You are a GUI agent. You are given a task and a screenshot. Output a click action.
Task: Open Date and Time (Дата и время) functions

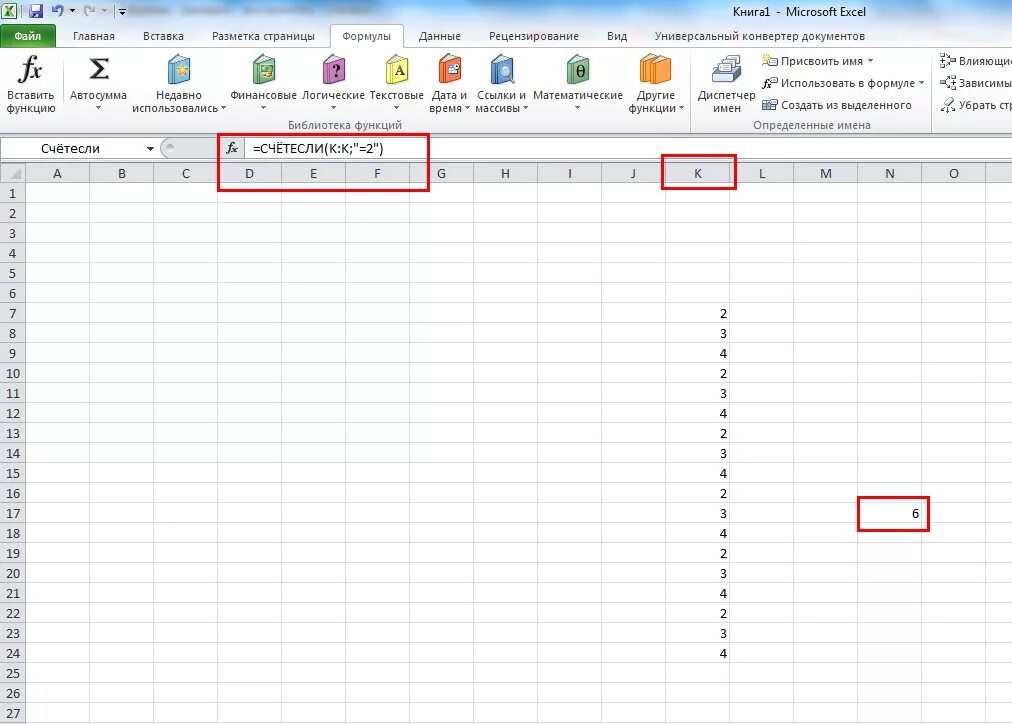tap(449, 84)
